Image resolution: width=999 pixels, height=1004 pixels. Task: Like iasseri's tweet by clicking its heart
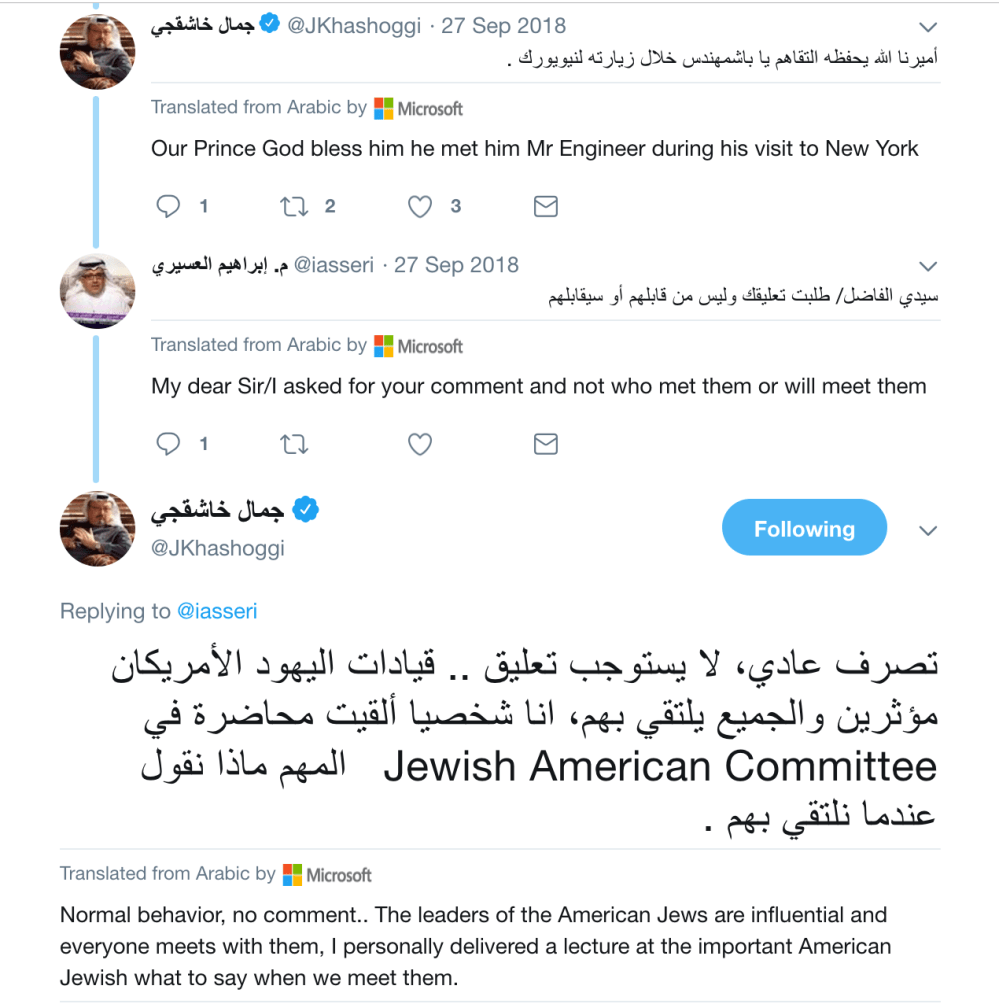pyautogui.click(x=419, y=444)
